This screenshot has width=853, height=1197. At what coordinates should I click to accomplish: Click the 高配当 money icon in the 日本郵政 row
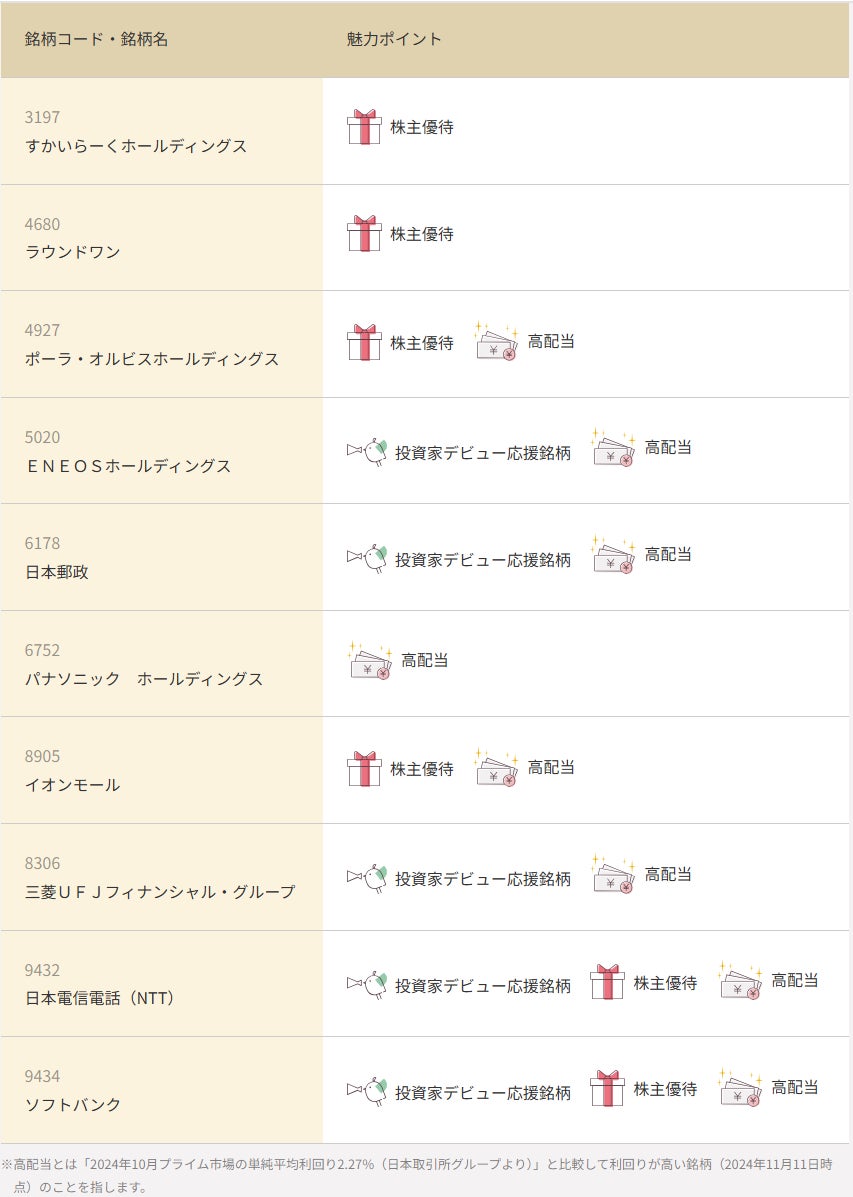pos(613,554)
